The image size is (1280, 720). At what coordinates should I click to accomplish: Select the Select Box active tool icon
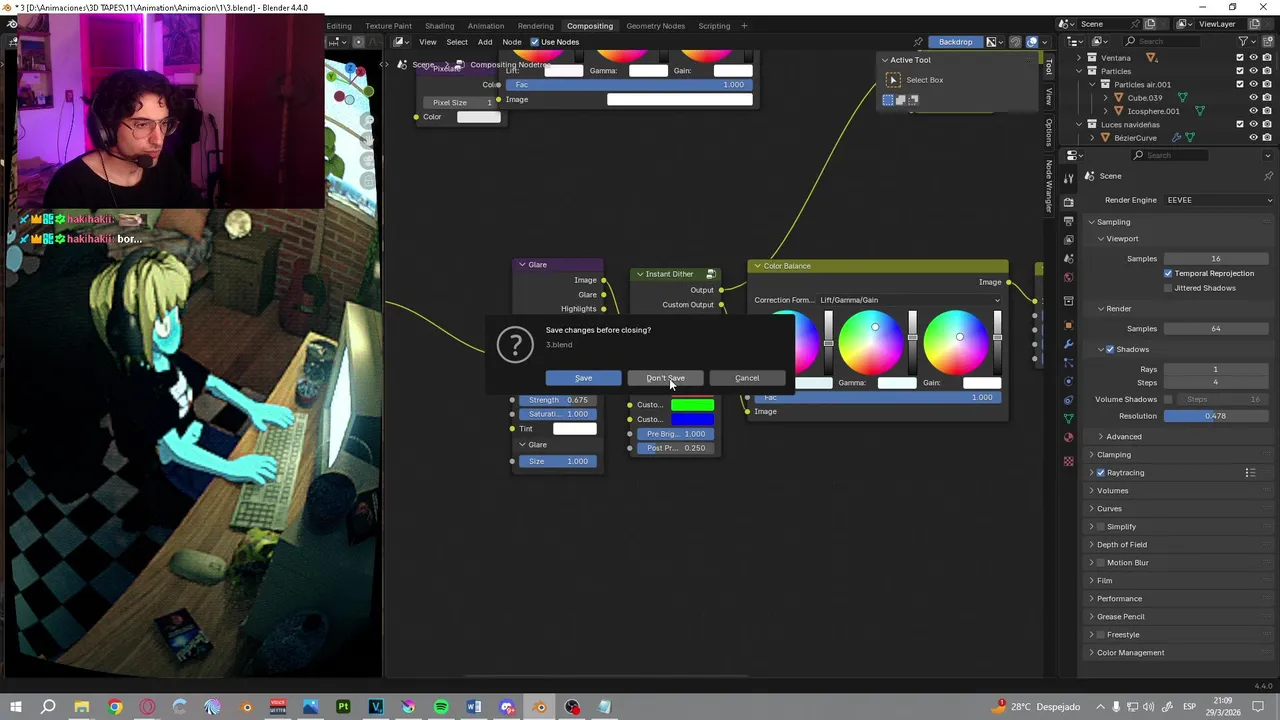click(894, 80)
